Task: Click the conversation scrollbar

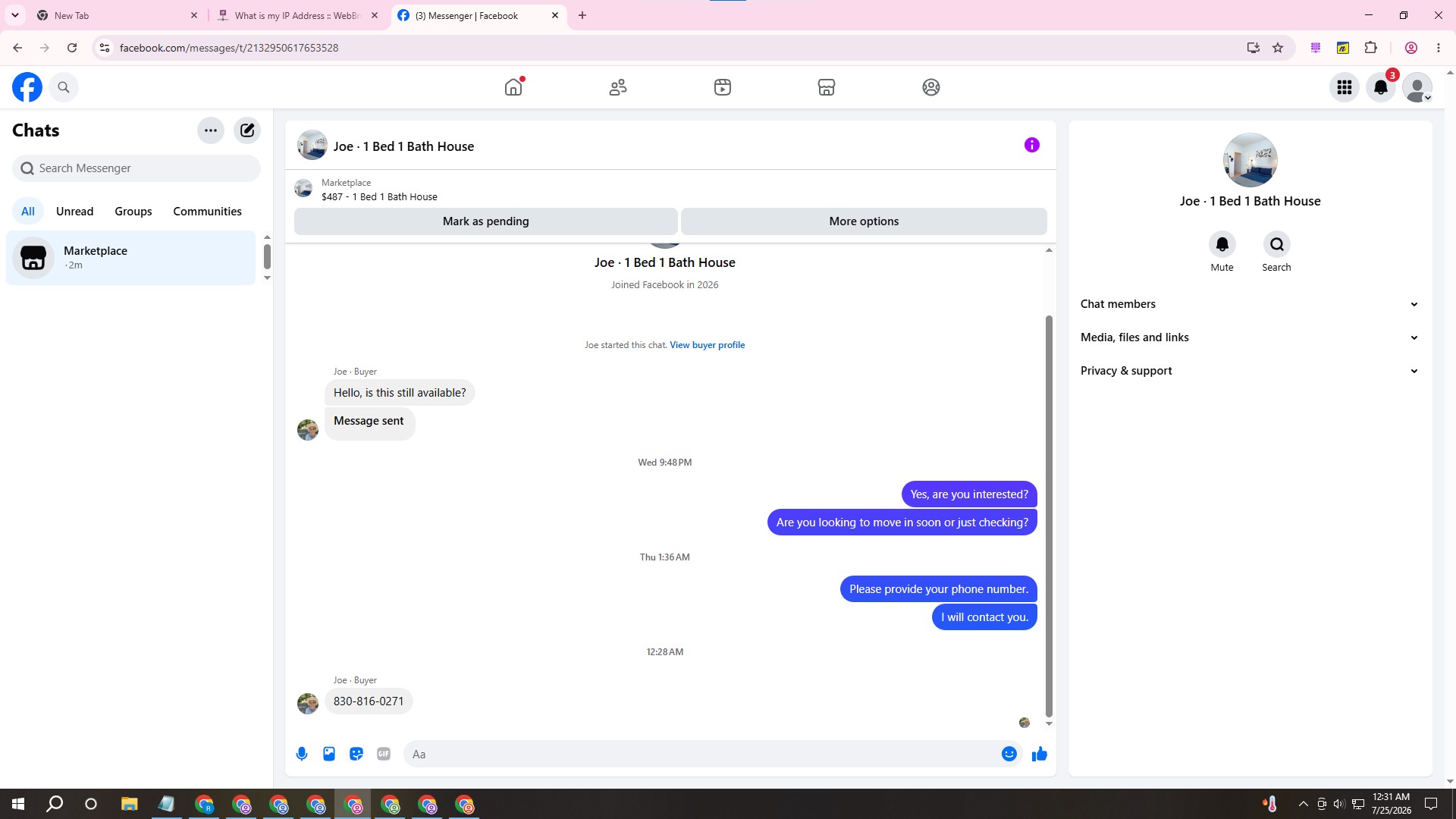Action: tap(1050, 516)
